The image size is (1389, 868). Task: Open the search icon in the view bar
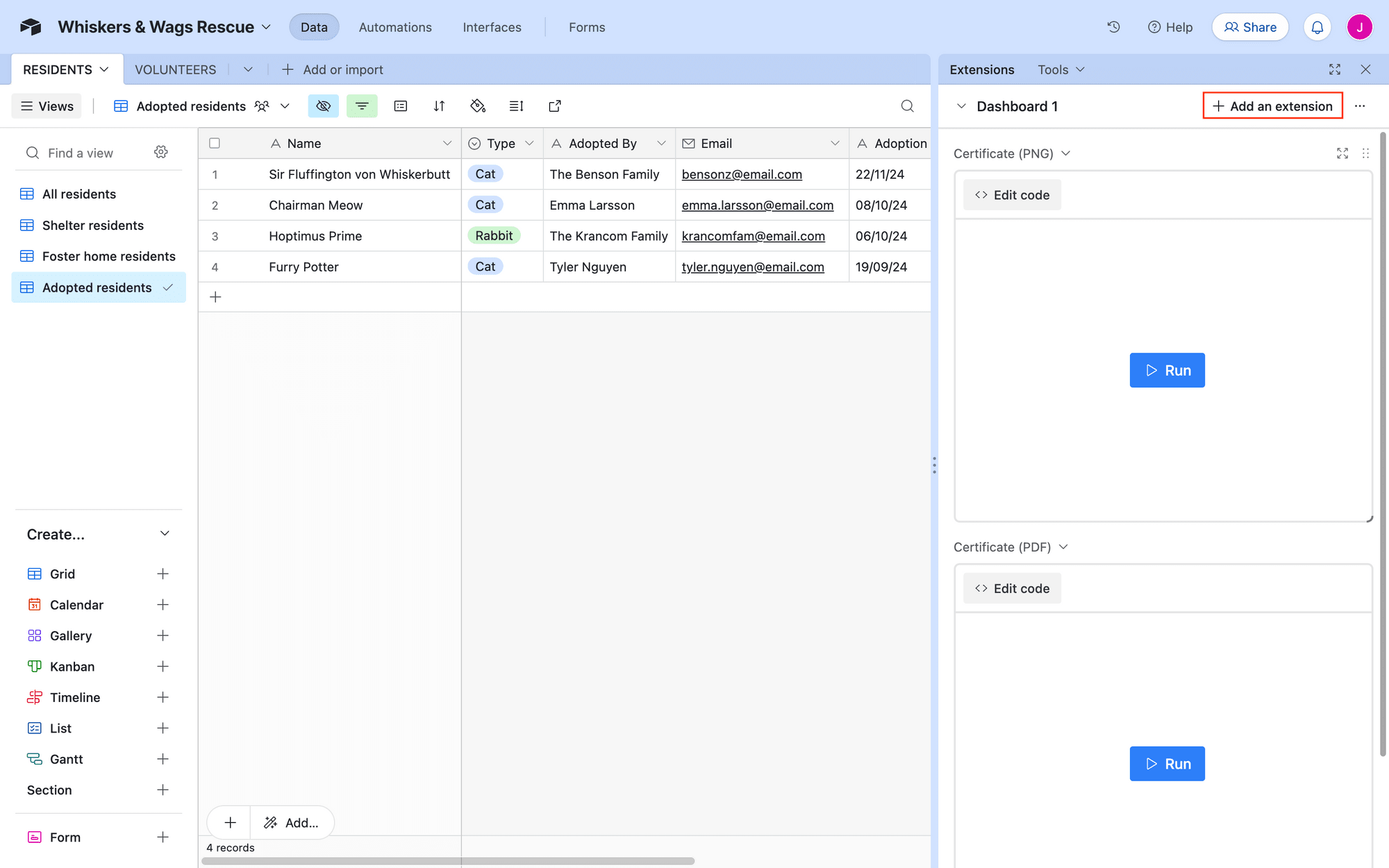click(x=907, y=106)
